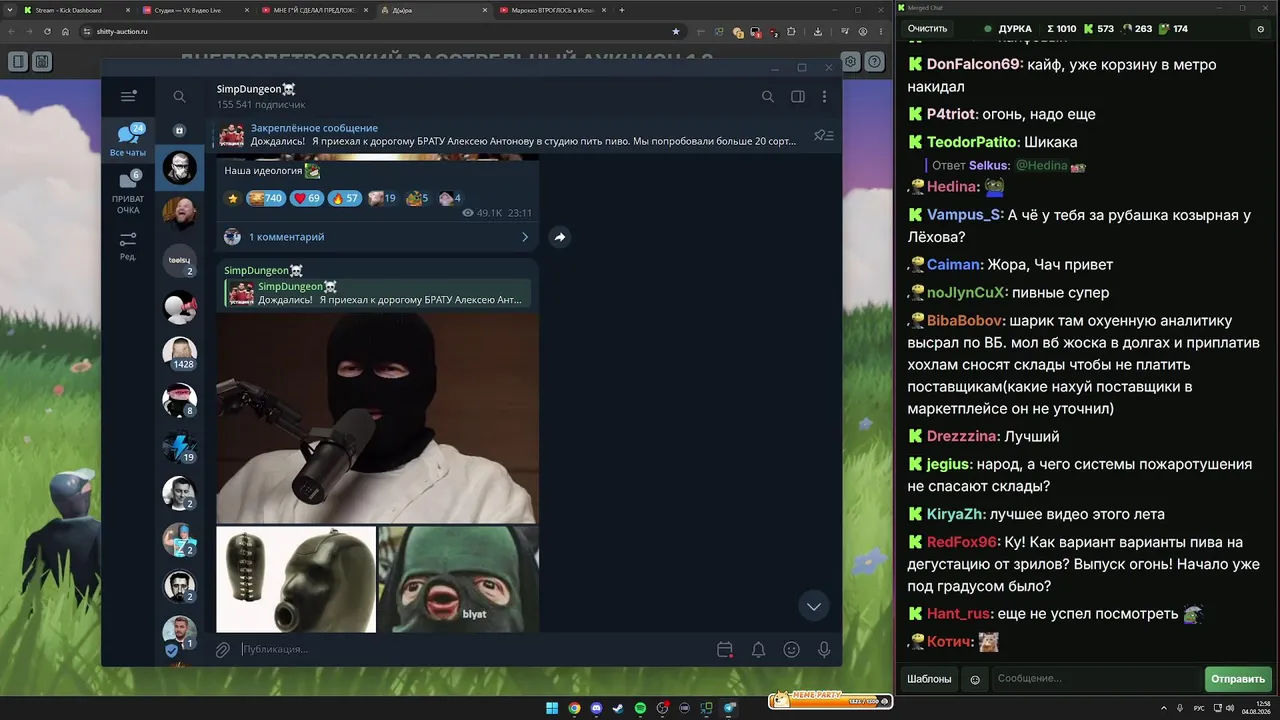Toggle the pig reaction with 19
This screenshot has width=1280, height=720.
(382, 198)
